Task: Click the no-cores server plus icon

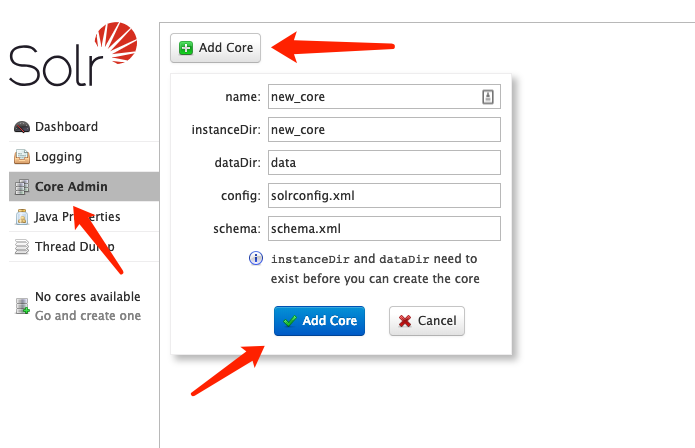Action: point(22,306)
